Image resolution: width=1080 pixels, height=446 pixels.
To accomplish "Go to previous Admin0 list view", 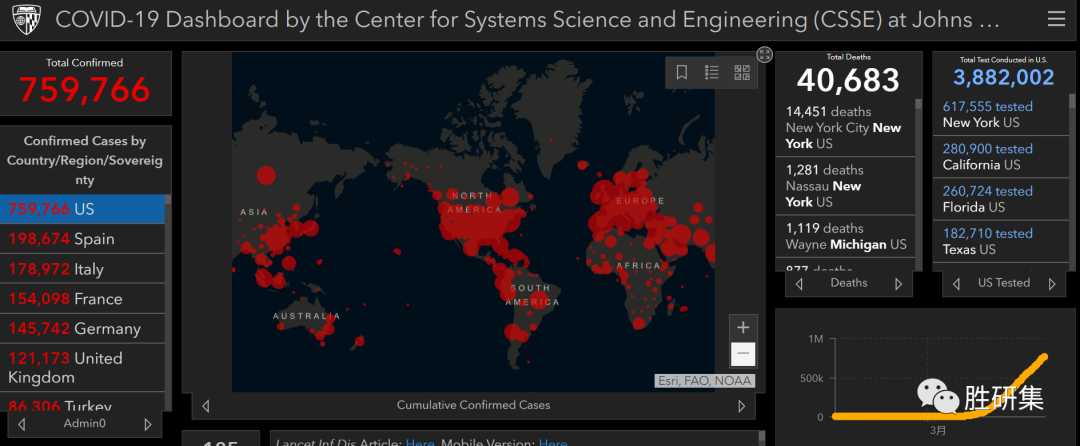I will click(21, 424).
